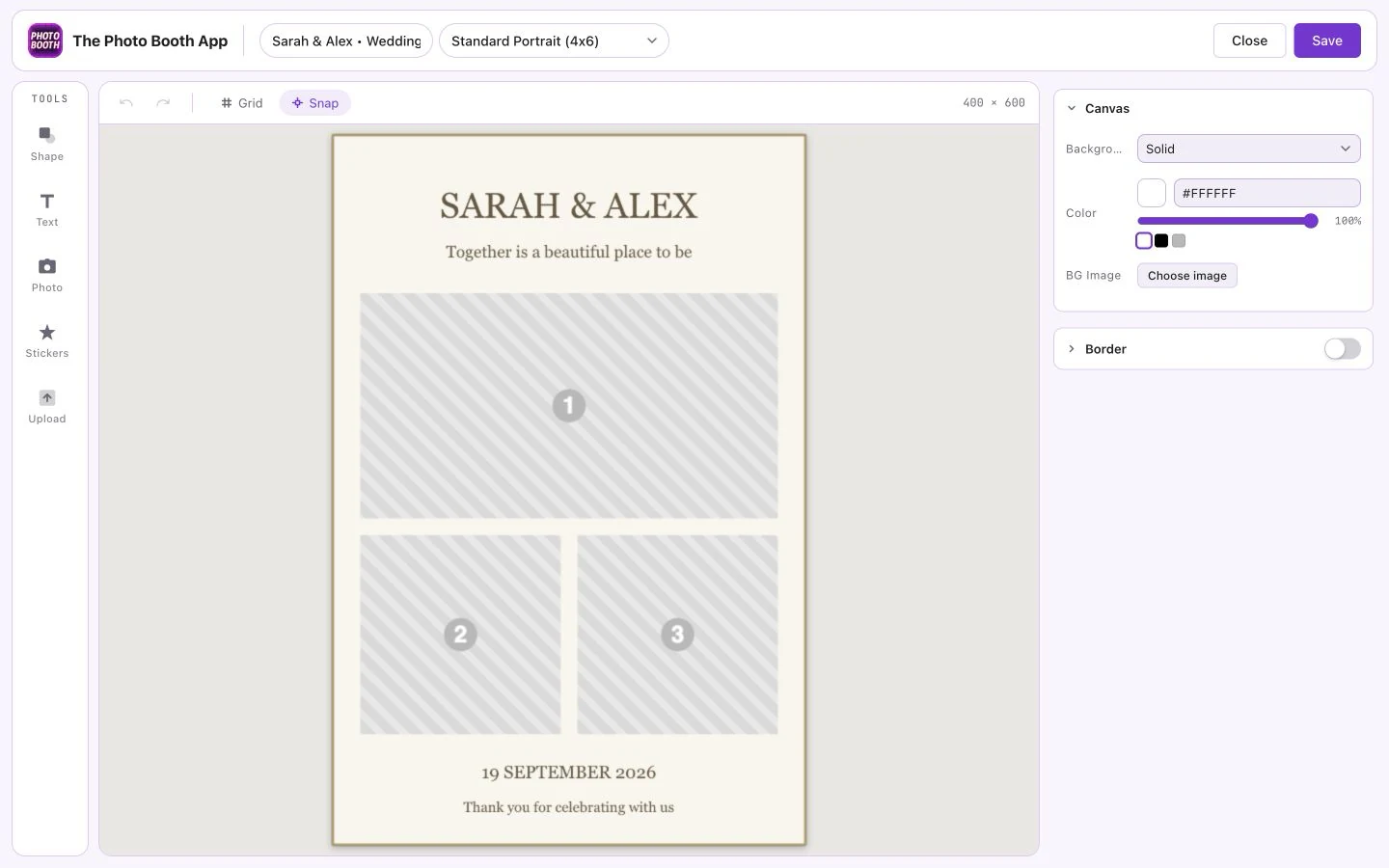Click the undo arrow icon

126,103
